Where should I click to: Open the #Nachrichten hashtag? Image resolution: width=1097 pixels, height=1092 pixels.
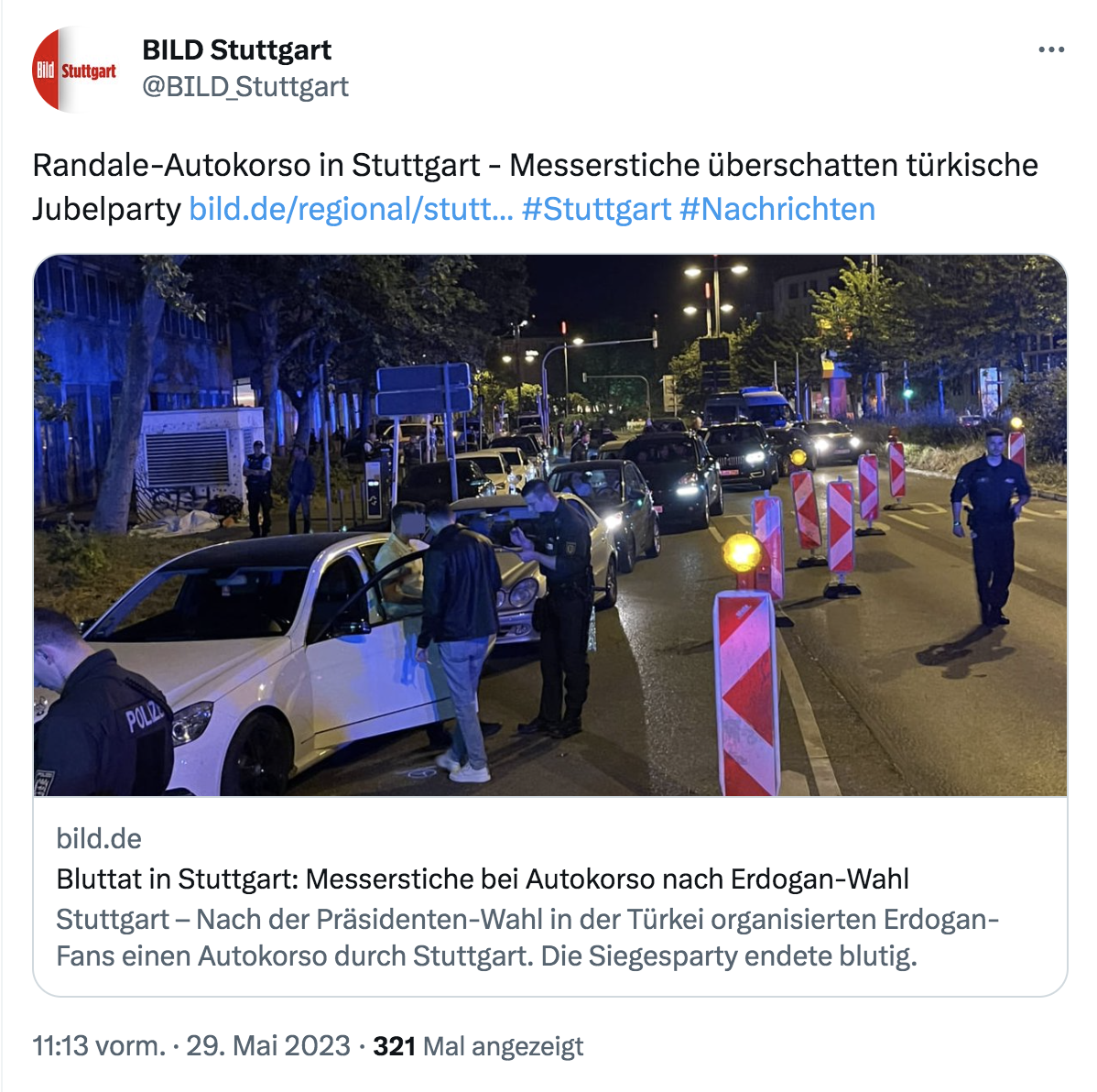point(777,209)
